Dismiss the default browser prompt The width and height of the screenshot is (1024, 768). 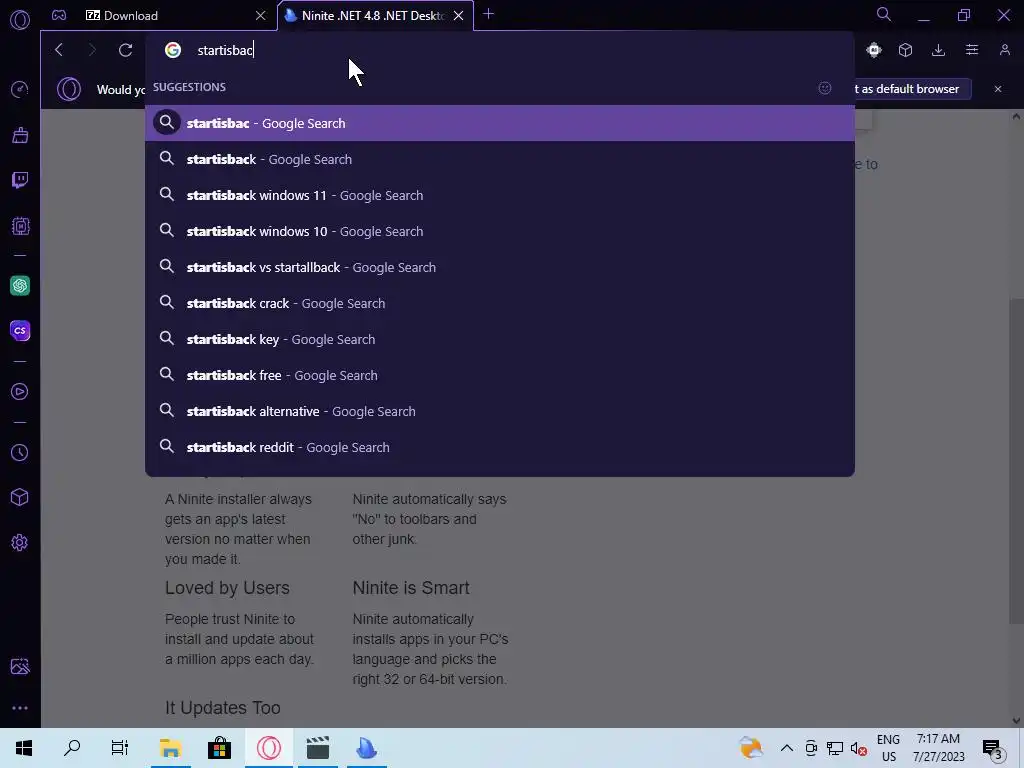tap(998, 89)
